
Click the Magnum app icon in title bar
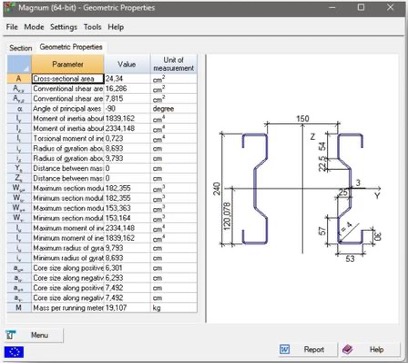[10, 8]
